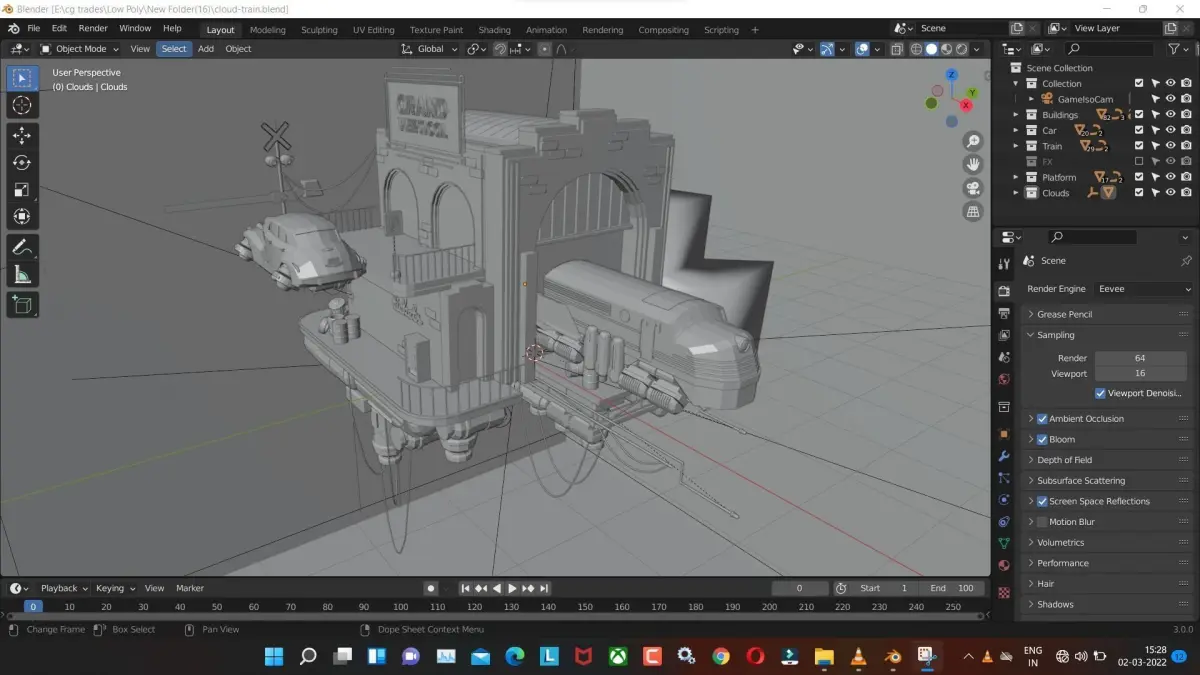The height and width of the screenshot is (675, 1200).
Task: Switch to the UV Editing workspace tab
Action: (x=373, y=30)
